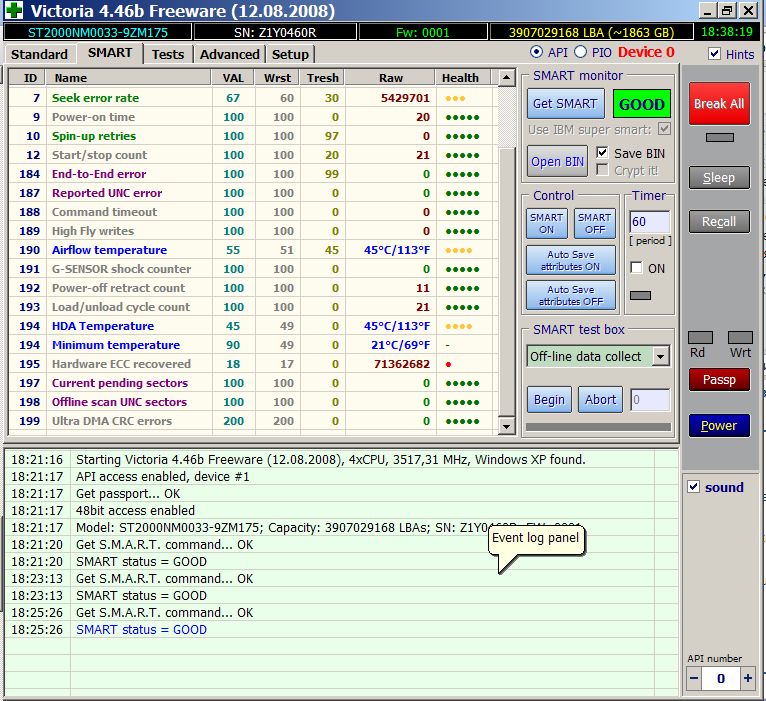Click the Name column header
The height and width of the screenshot is (701, 766).
(x=128, y=78)
